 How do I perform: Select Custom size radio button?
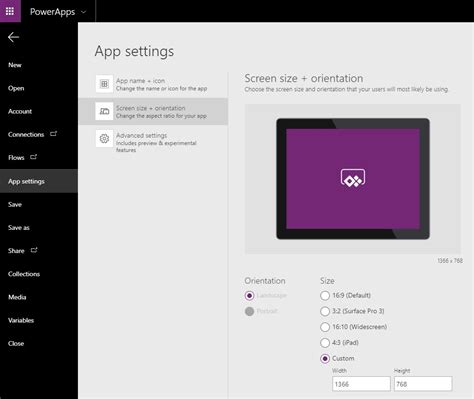click(325, 358)
